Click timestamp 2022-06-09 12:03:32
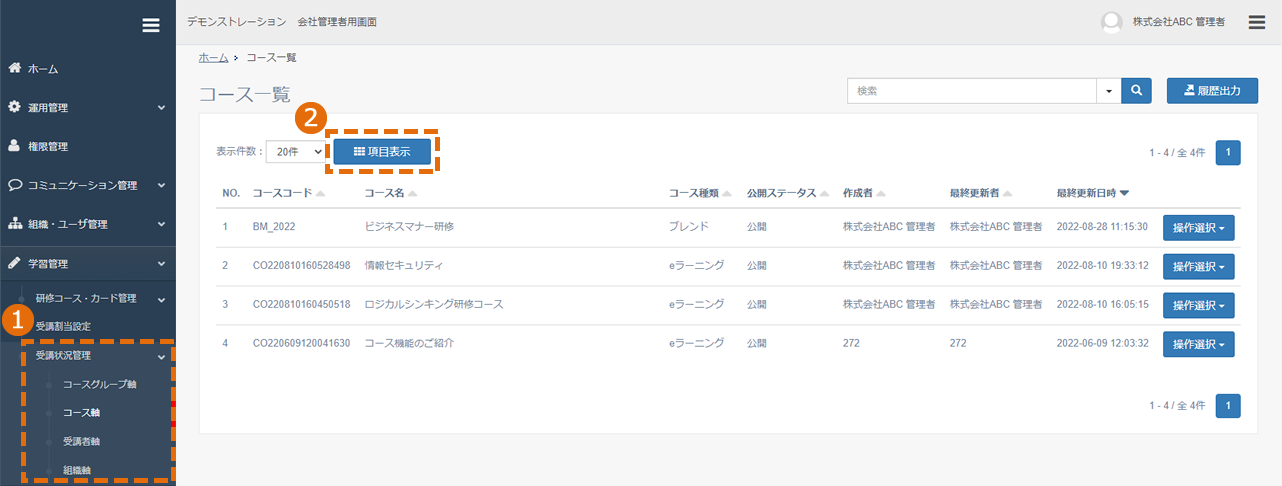The width and height of the screenshot is (1282, 486). click(1102, 343)
